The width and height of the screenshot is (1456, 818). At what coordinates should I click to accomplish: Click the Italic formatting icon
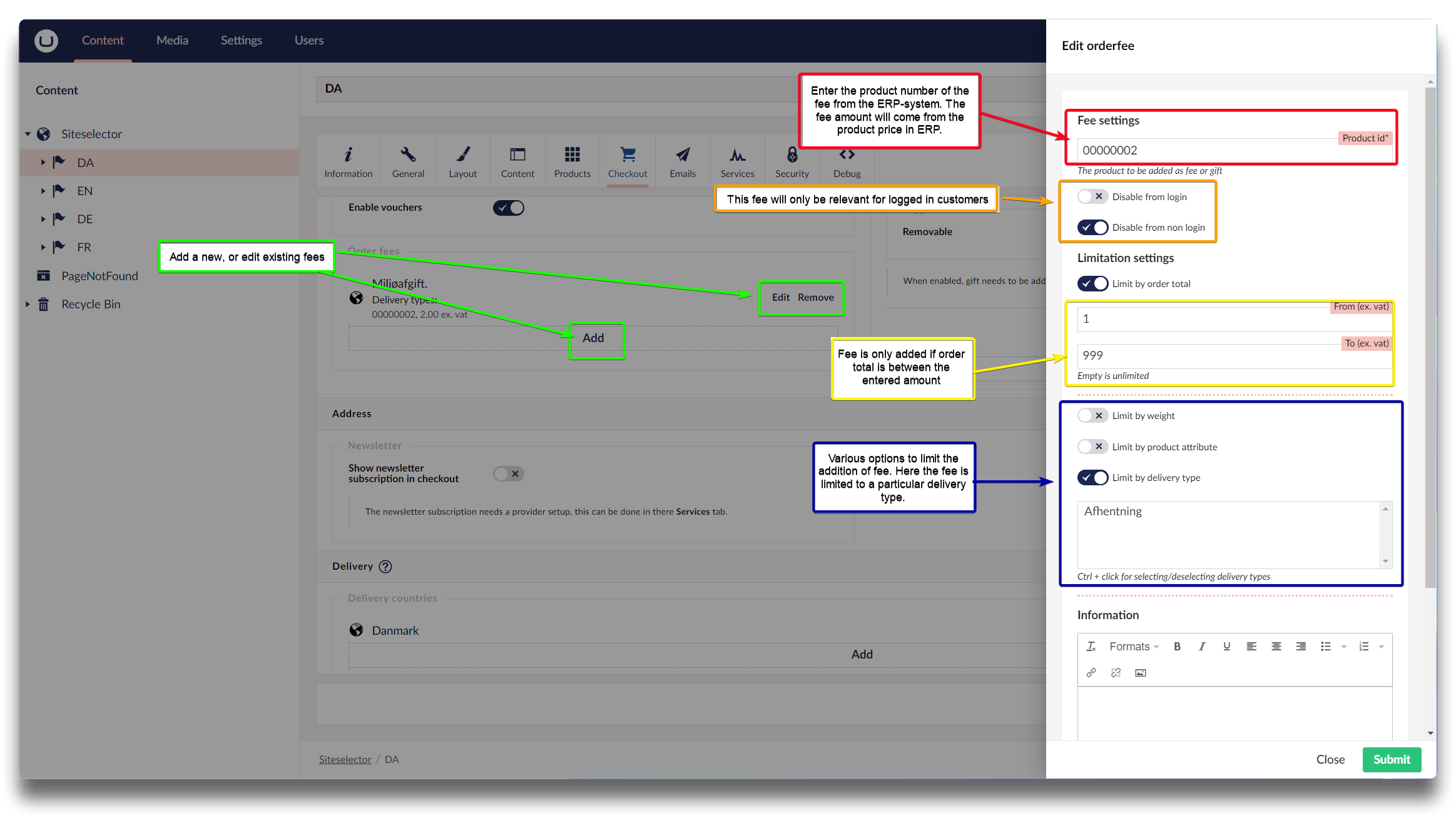point(1202,647)
